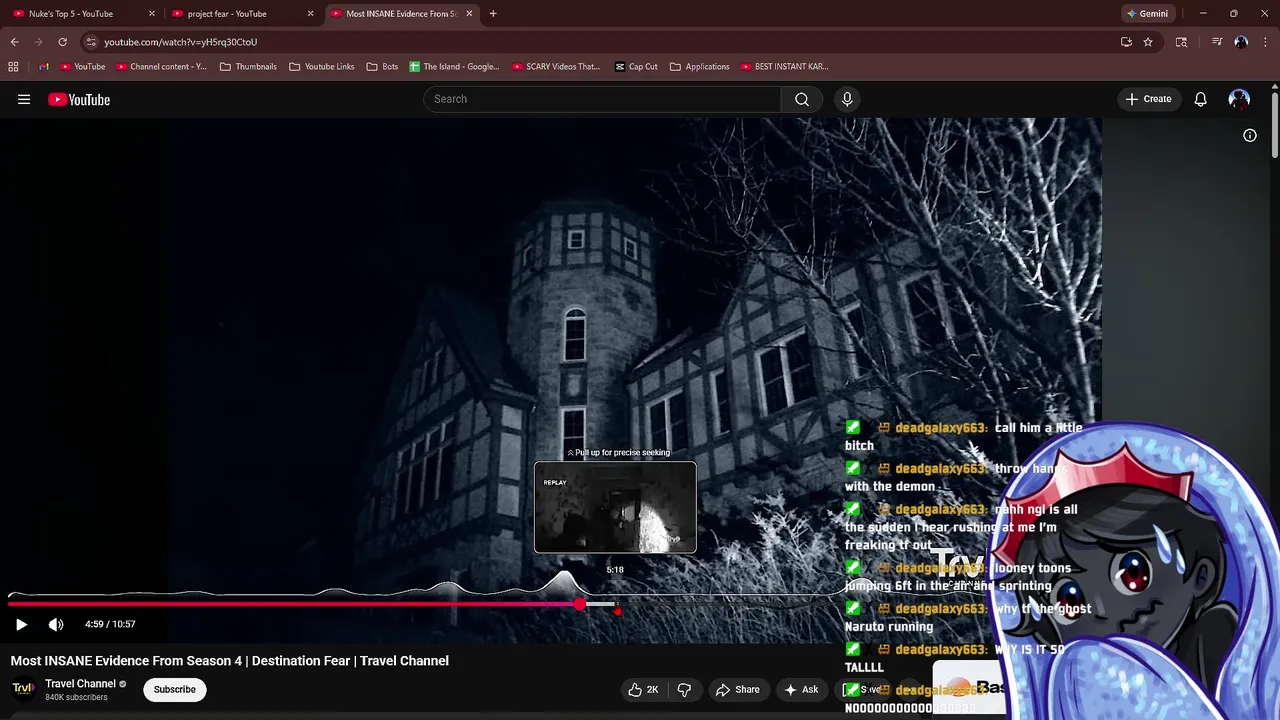Open account avatar menu on YouTube
The image size is (1280, 720).
pos(1239,99)
